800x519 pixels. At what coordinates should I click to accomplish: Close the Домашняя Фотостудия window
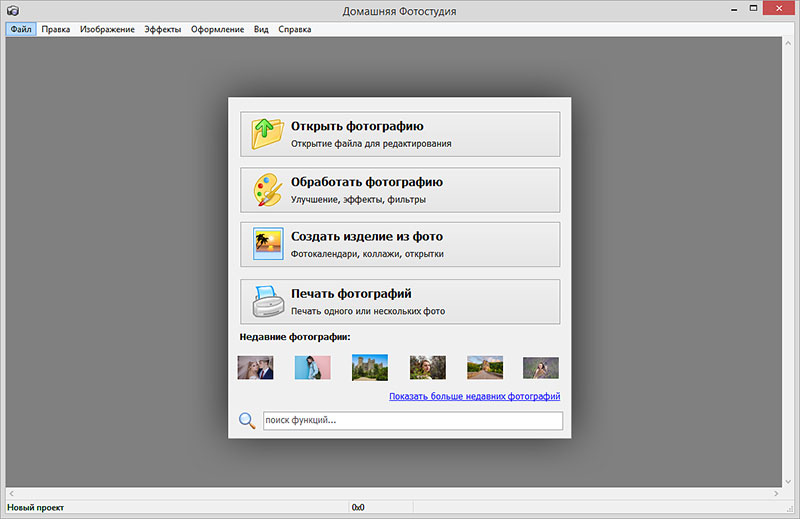(x=779, y=8)
